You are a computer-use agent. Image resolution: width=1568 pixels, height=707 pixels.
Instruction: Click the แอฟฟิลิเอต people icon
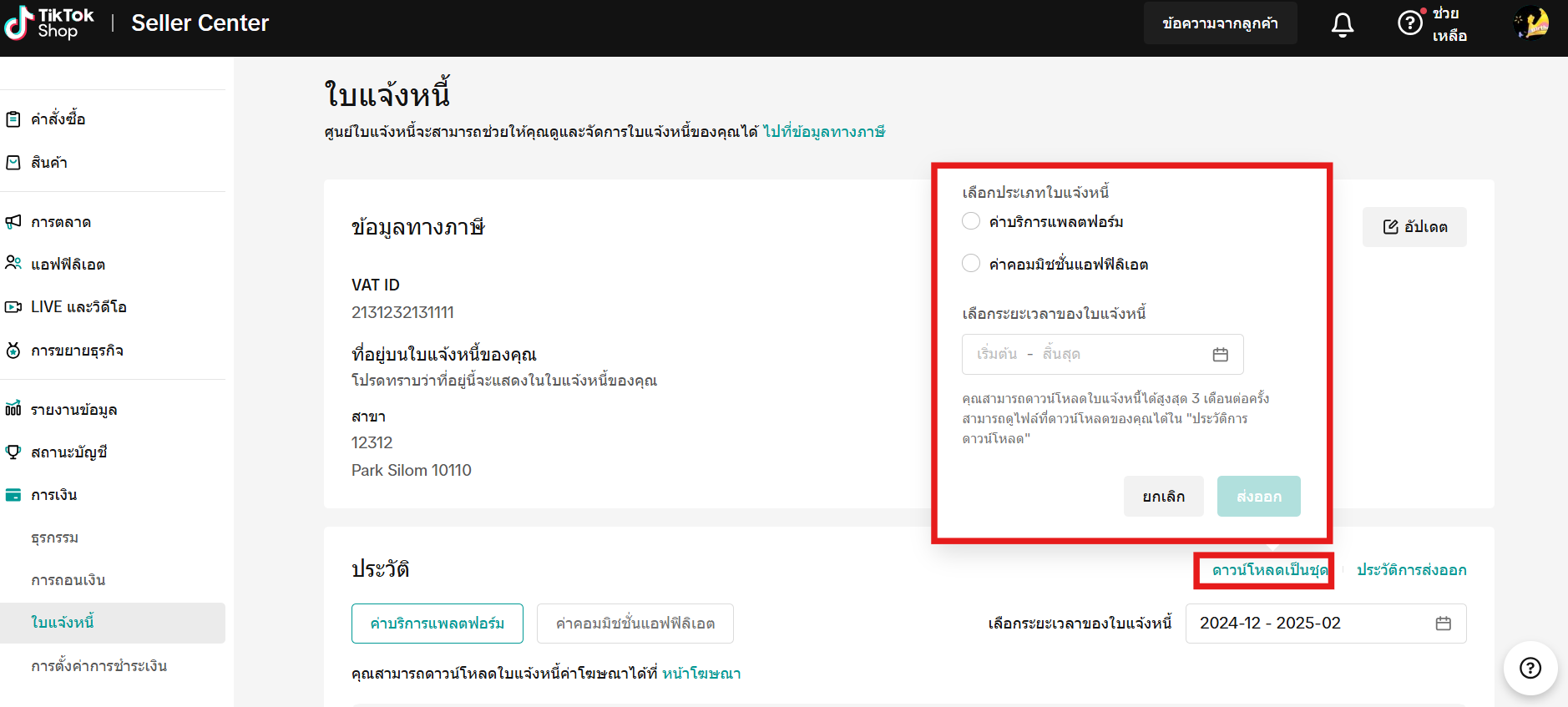point(13,264)
